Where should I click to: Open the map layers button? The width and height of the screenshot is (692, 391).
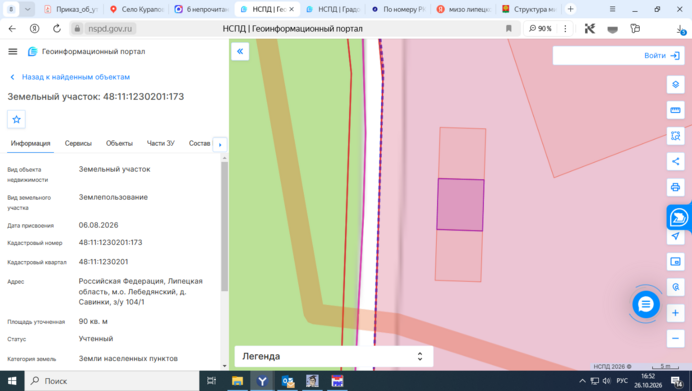point(675,84)
